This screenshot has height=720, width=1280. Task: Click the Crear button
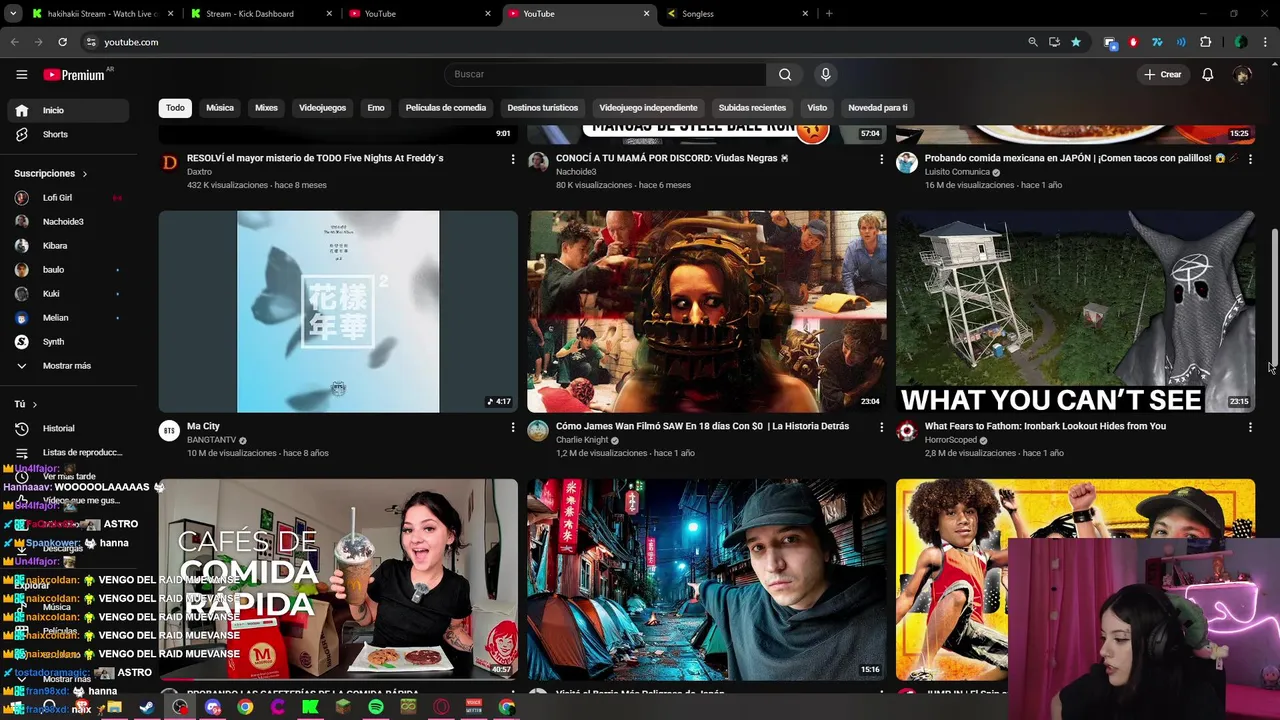[1163, 74]
